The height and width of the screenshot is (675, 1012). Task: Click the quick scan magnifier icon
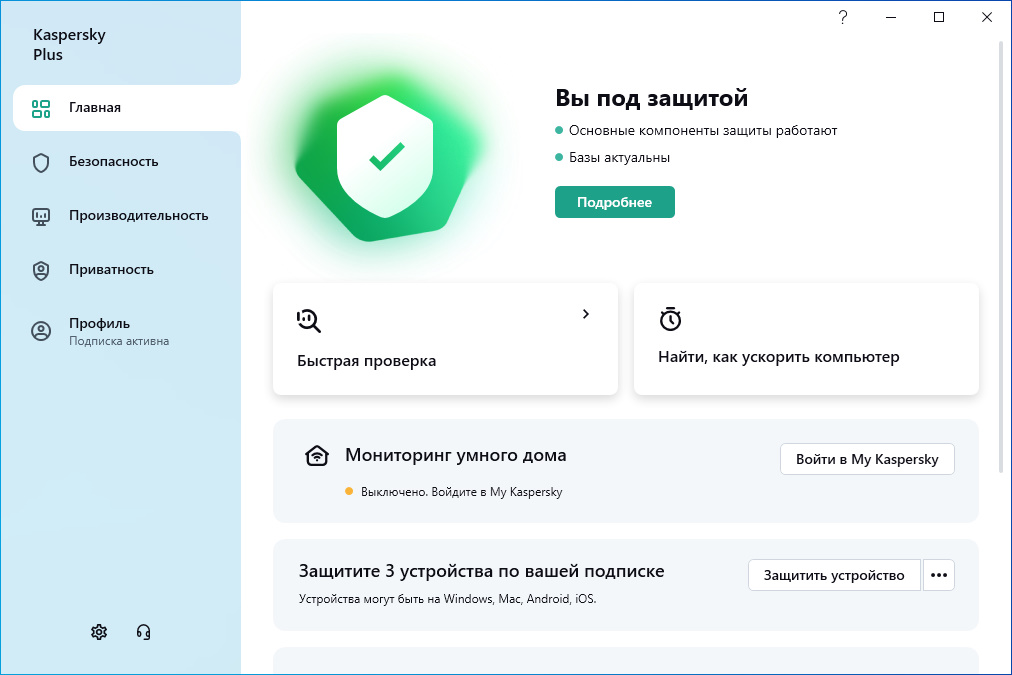point(309,321)
